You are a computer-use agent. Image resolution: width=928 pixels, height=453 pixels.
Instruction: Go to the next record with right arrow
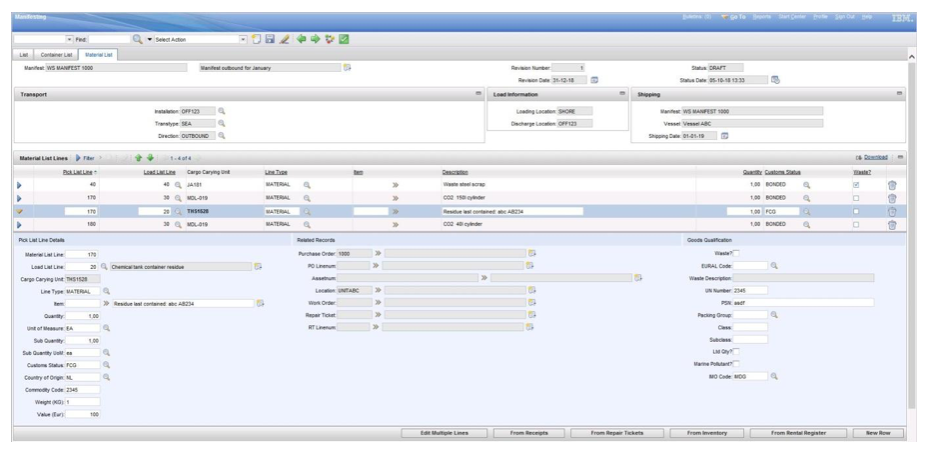[314, 38]
